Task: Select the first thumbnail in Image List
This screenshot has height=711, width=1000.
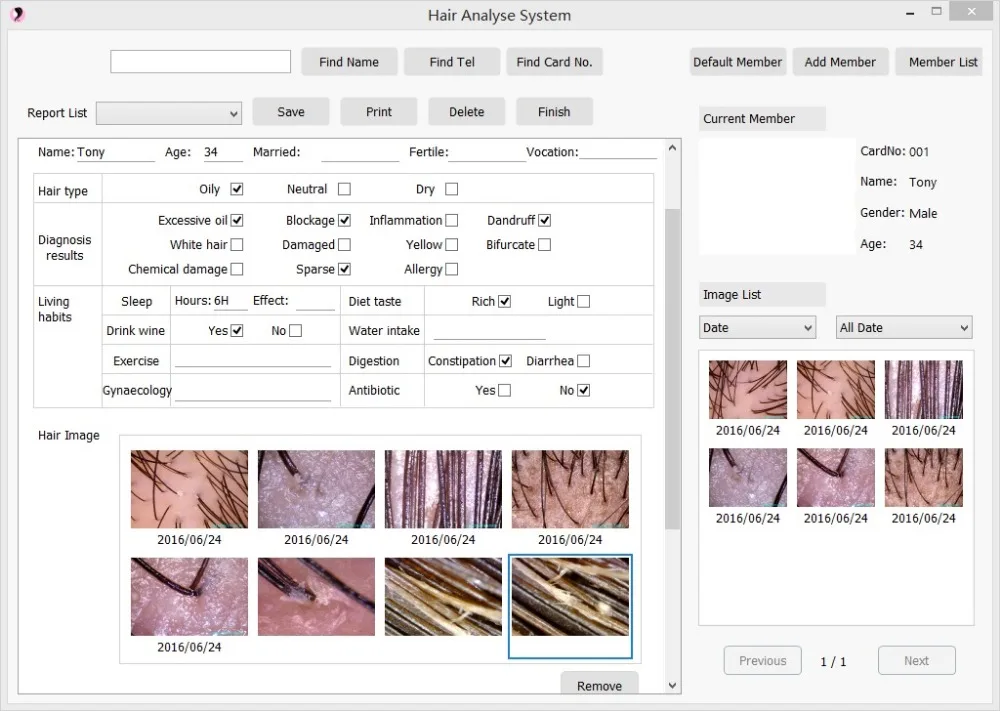Action: [x=747, y=390]
